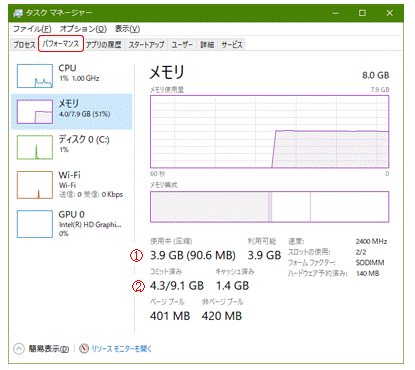Screen dimensions: 415x370
Task: Click the Task Manager title bar icon
Action: click(18, 13)
